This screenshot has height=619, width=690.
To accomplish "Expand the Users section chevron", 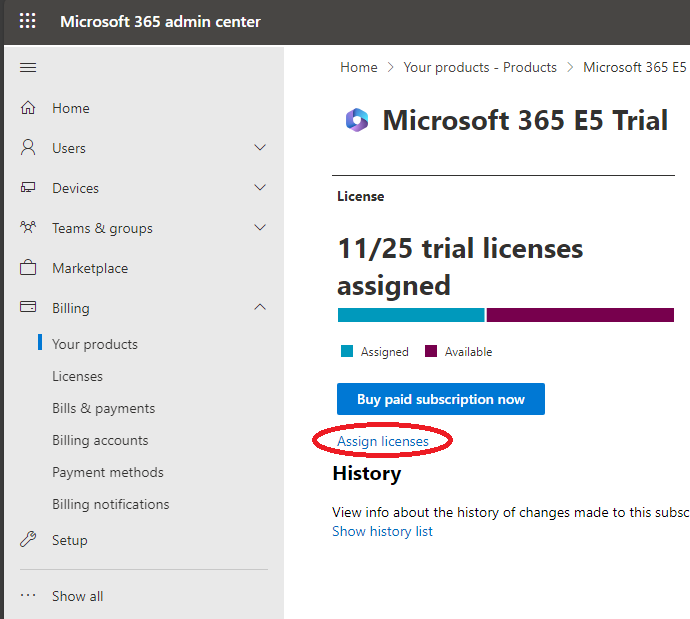I will point(260,147).
